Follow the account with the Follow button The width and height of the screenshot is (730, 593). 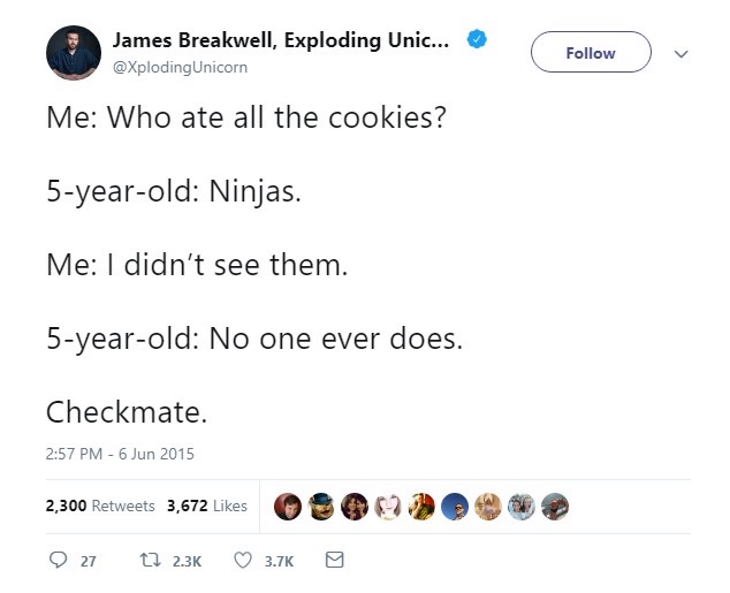pos(590,53)
